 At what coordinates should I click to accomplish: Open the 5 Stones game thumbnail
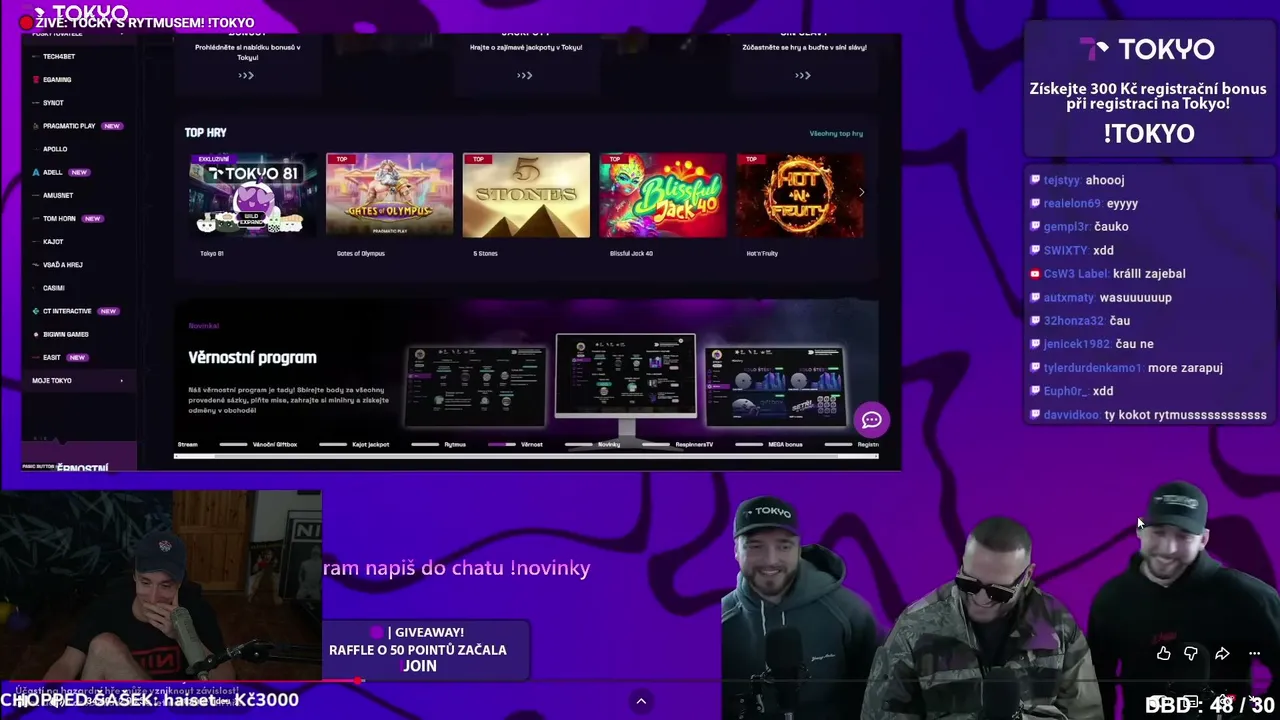click(x=526, y=195)
